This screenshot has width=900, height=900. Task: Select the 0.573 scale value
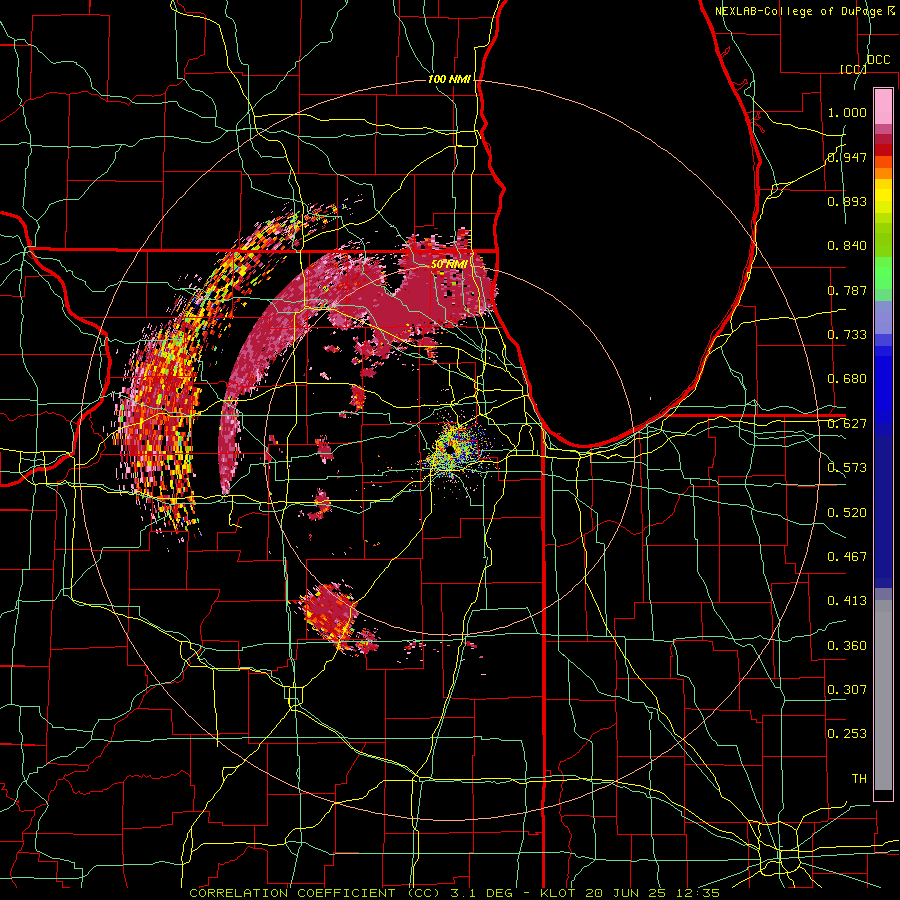[847, 468]
